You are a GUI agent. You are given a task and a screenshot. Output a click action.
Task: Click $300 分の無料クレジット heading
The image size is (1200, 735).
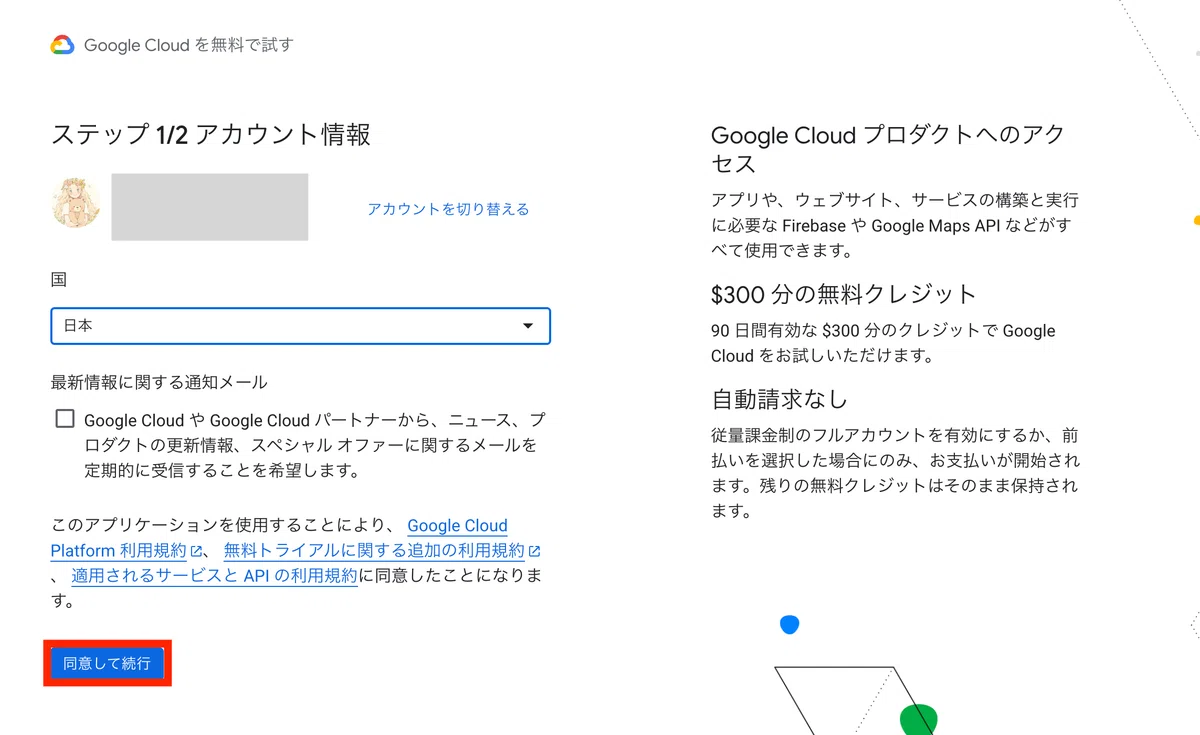(x=844, y=294)
